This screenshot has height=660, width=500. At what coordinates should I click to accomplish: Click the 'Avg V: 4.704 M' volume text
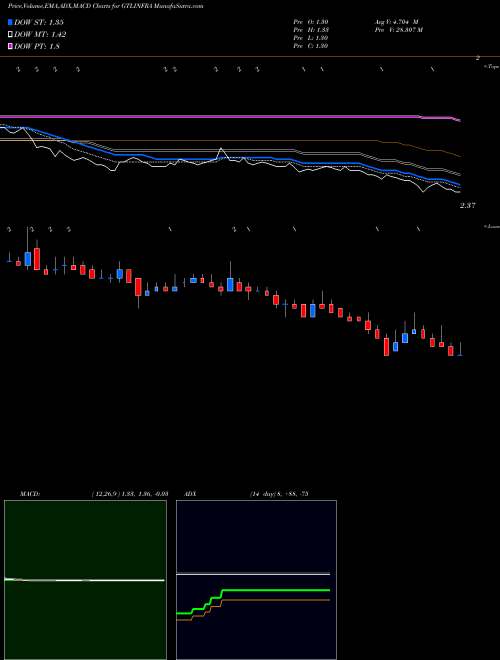(x=396, y=22)
